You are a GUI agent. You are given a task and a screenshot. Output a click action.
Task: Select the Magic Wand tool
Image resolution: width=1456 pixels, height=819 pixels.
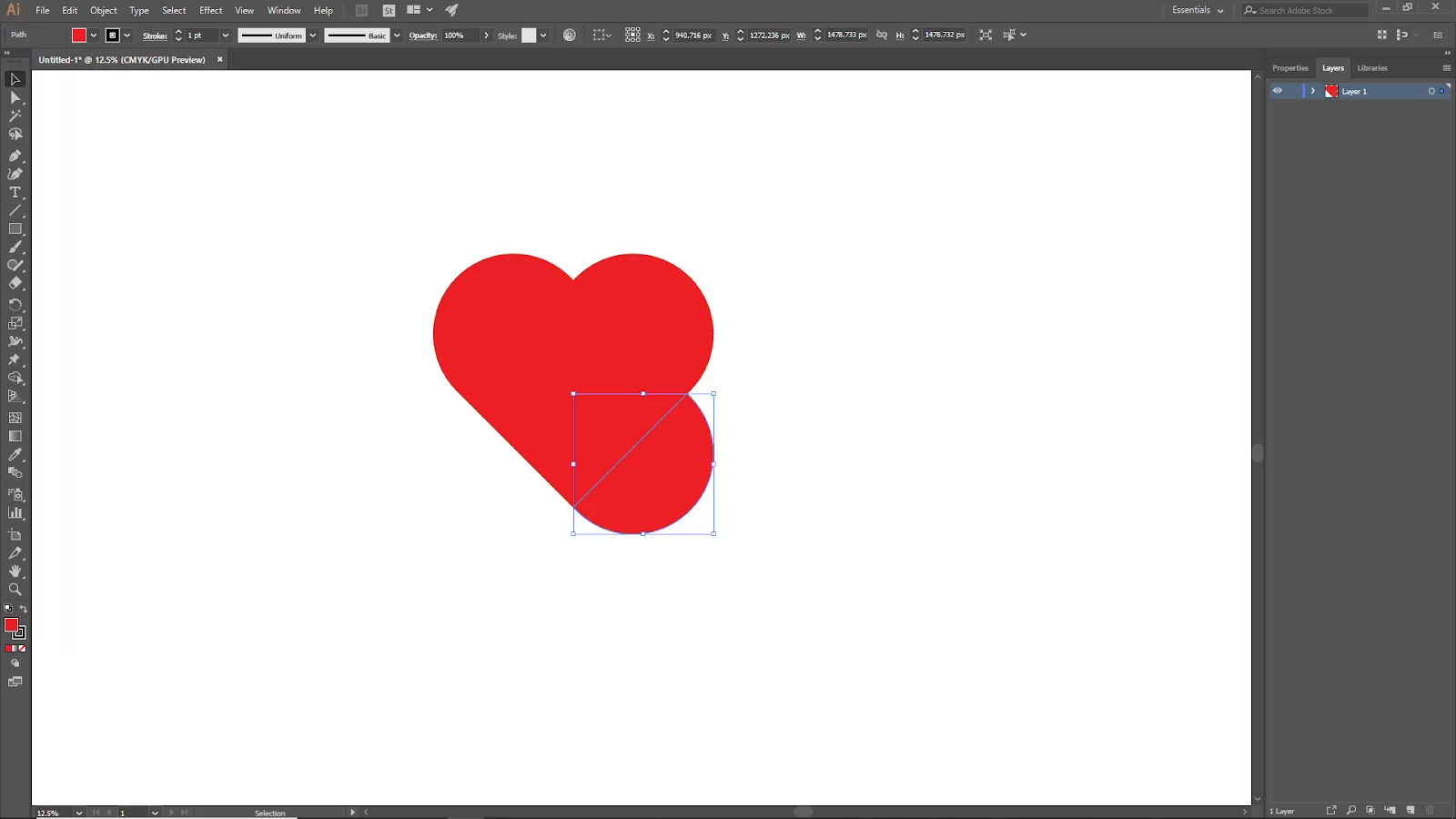point(15,116)
